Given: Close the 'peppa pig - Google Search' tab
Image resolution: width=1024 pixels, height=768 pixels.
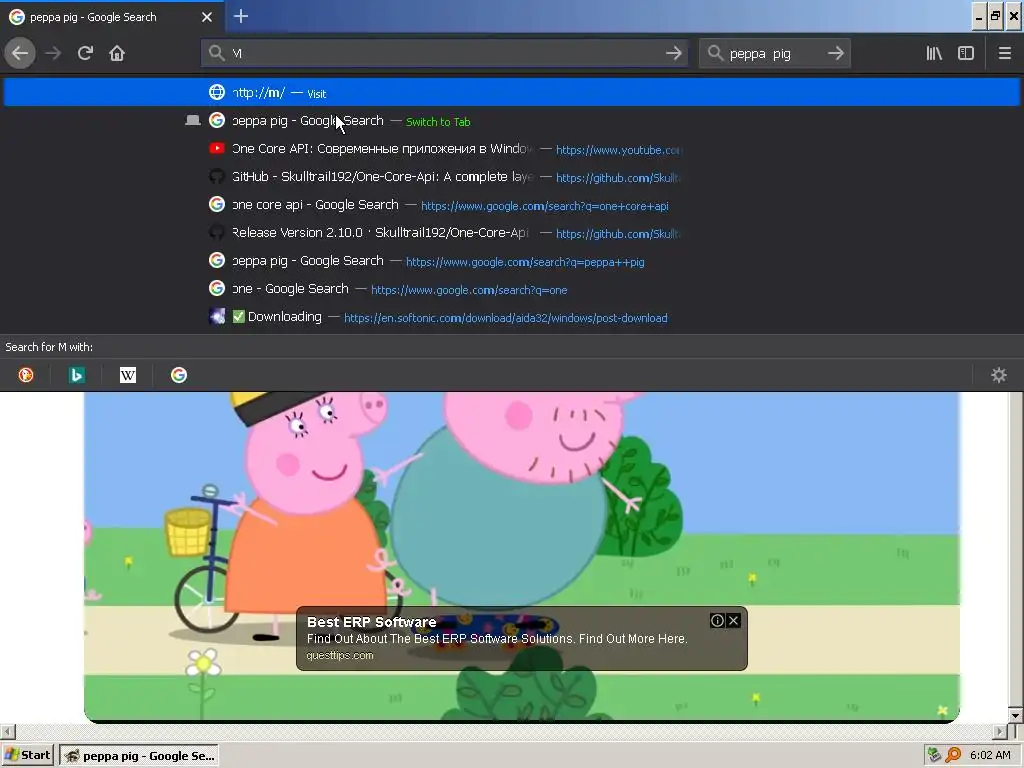Looking at the screenshot, I should click(207, 17).
